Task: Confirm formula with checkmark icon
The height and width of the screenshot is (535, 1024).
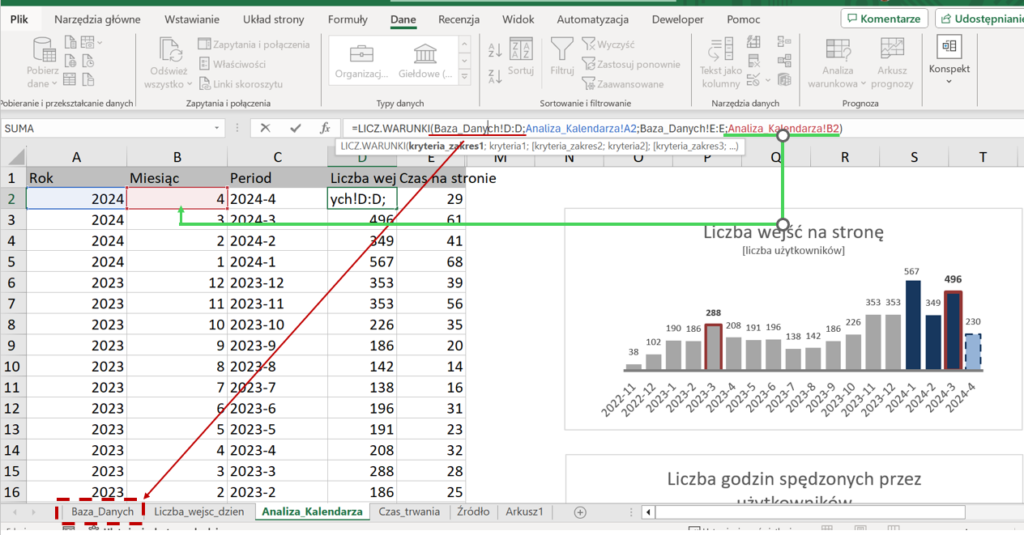Action: tap(295, 128)
